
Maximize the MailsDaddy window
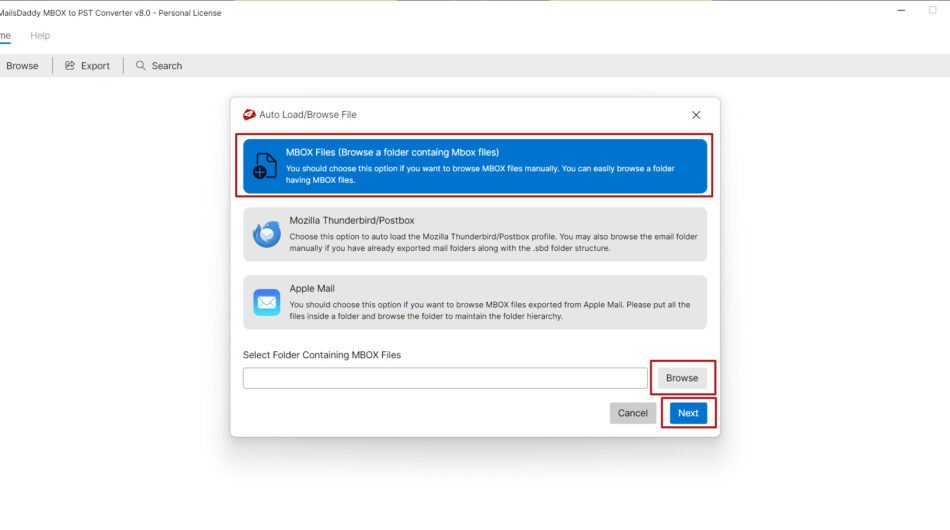(932, 10)
